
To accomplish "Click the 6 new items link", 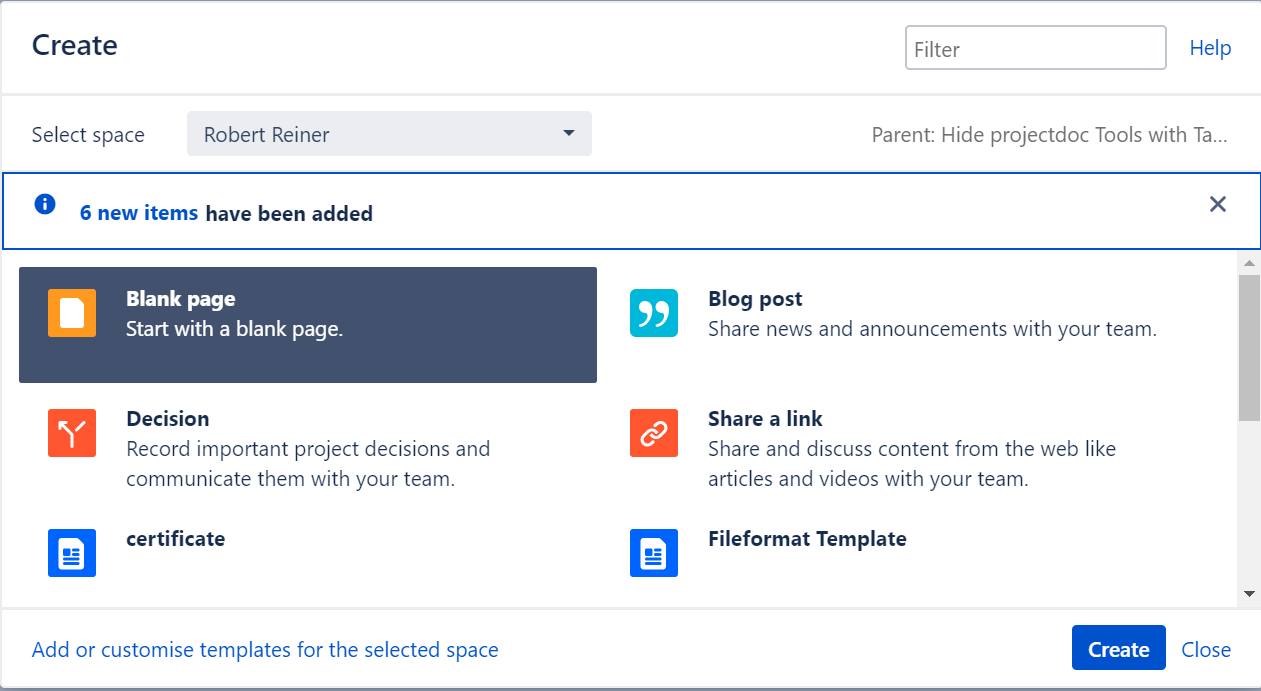I will 139,212.
